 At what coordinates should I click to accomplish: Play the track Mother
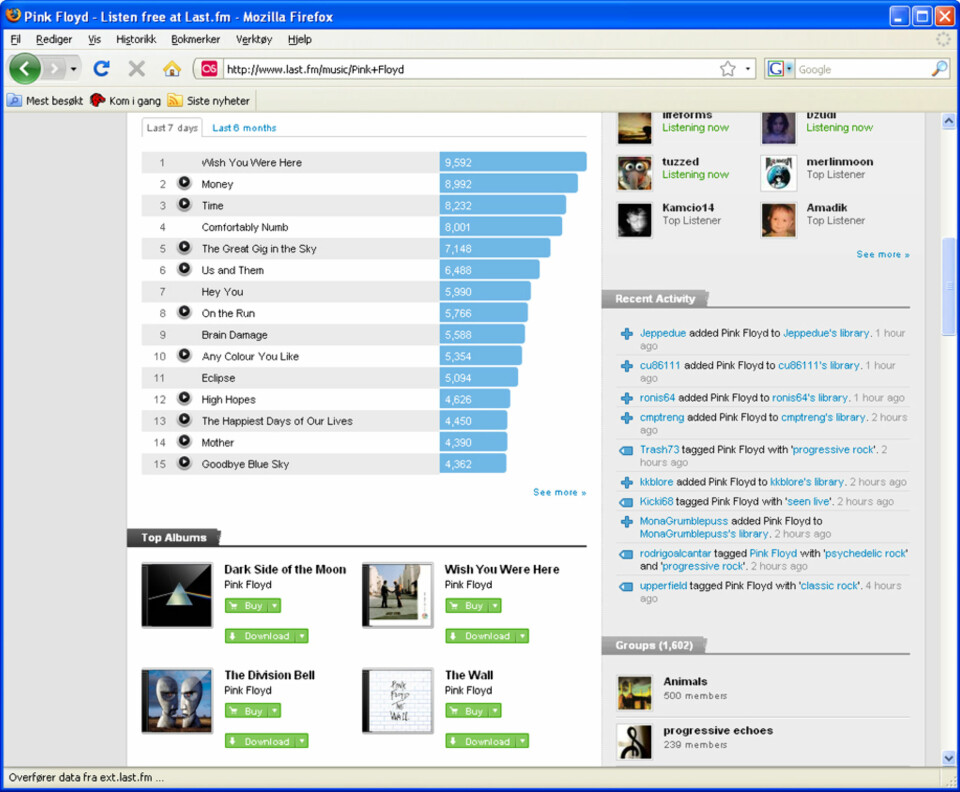pyautogui.click(x=184, y=441)
